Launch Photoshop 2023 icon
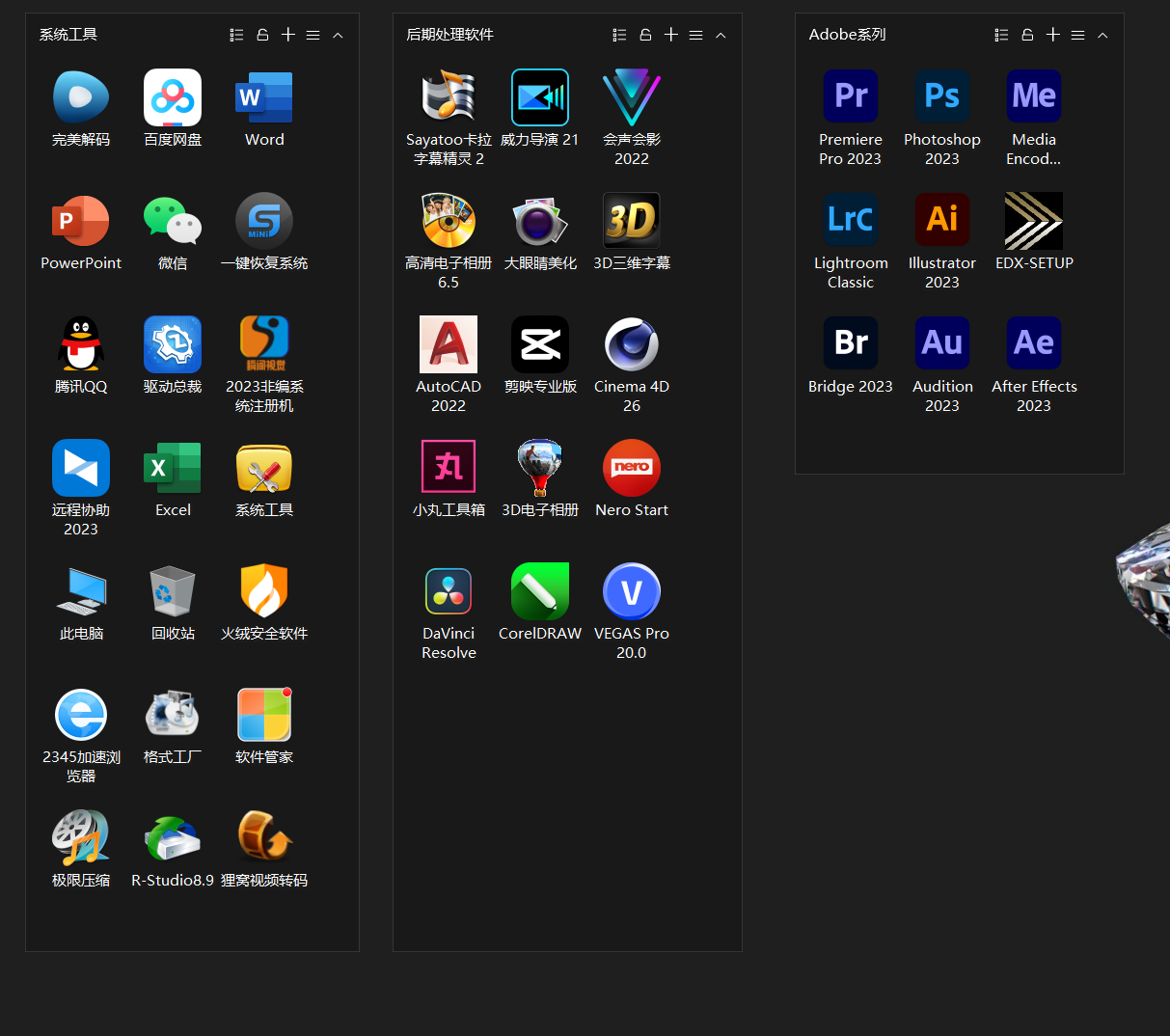 pyautogui.click(x=942, y=97)
